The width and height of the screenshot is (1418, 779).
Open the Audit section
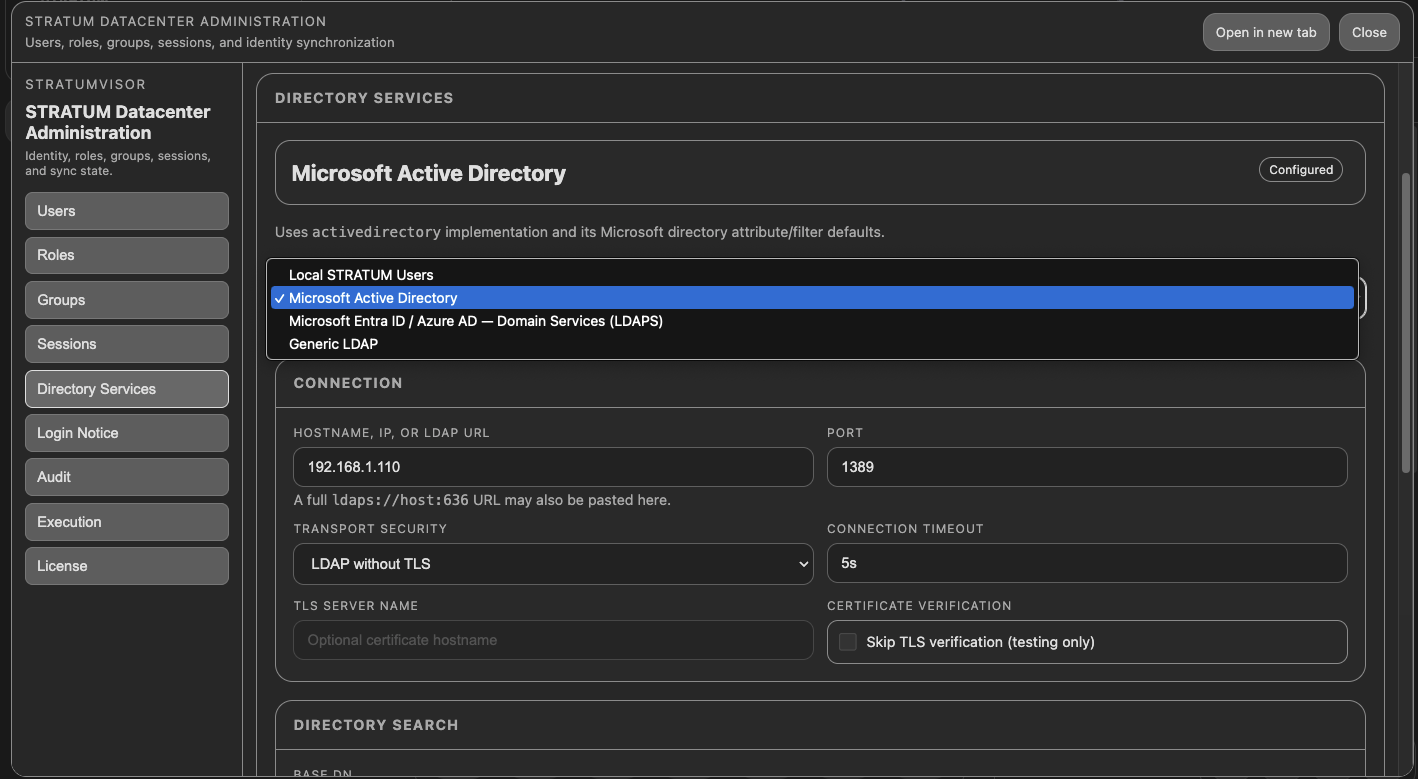coord(127,477)
